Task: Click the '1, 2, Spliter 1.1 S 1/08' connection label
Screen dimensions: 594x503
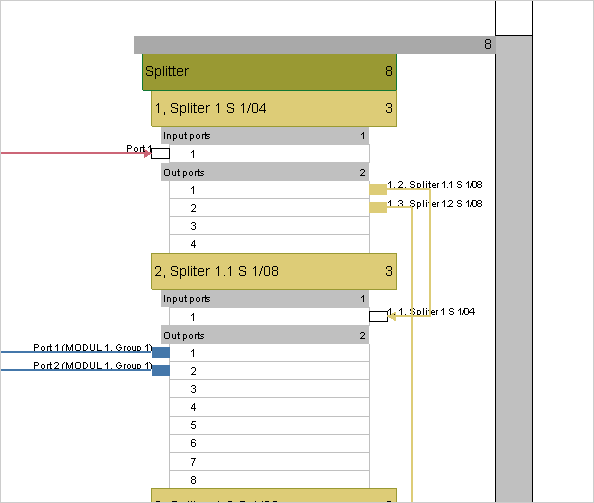Action: point(435,184)
